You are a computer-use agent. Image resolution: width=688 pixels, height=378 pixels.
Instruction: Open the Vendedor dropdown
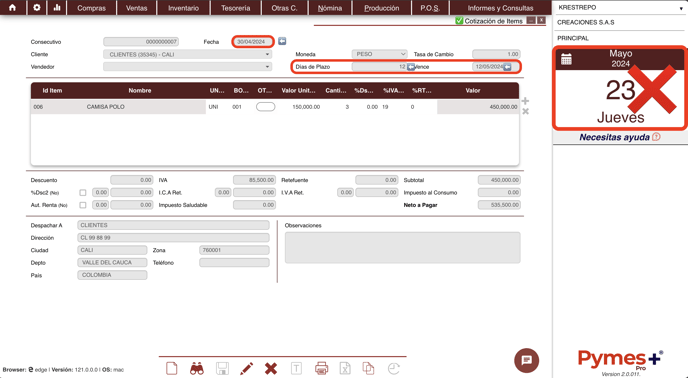187,67
